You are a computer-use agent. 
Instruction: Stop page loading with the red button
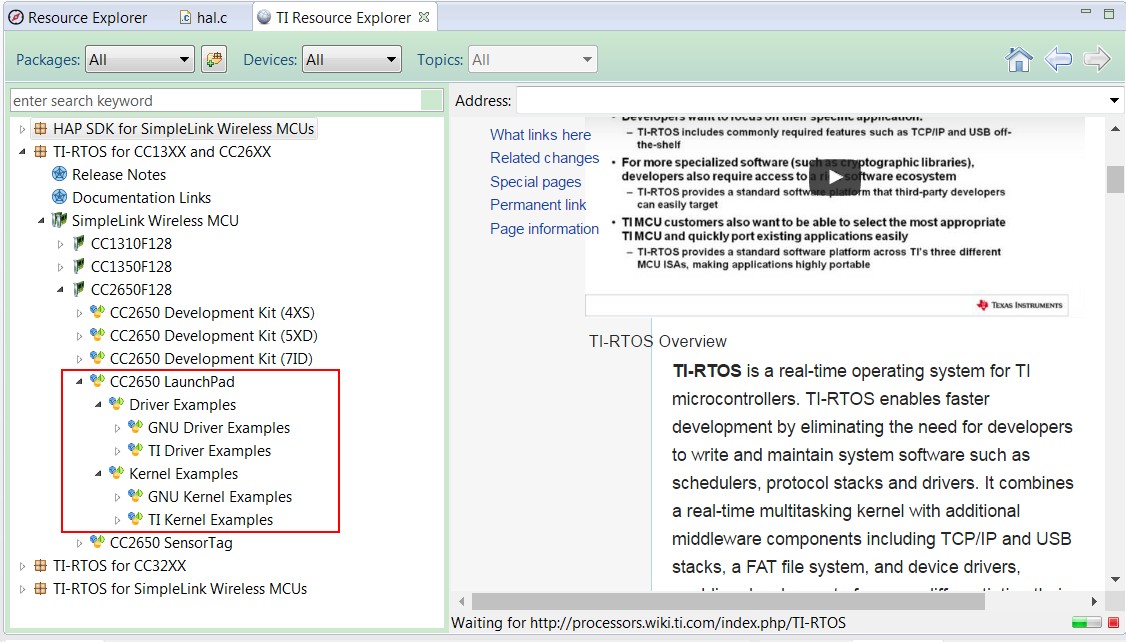click(x=1113, y=623)
